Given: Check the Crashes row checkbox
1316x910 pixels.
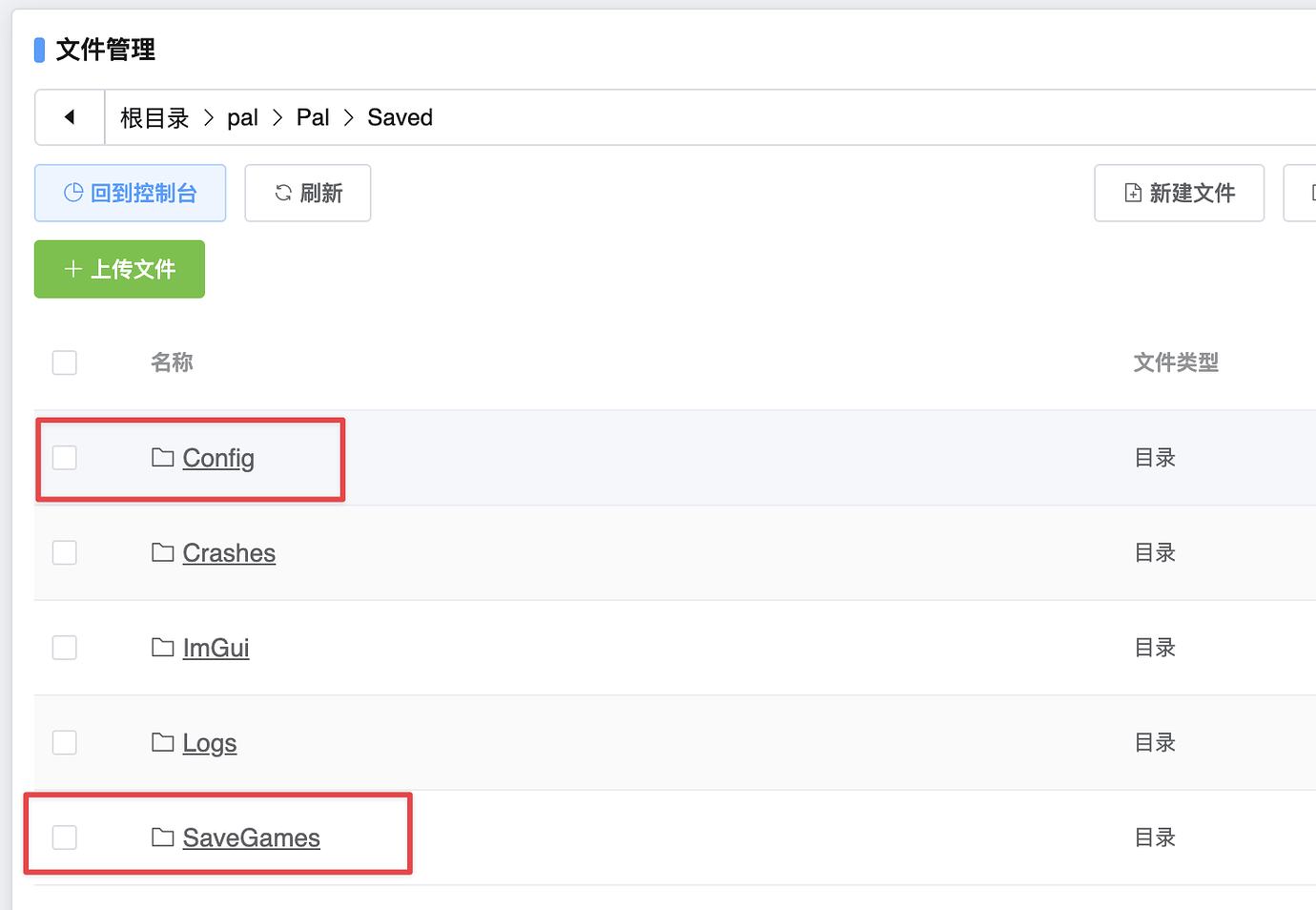Looking at the screenshot, I should point(65,552).
